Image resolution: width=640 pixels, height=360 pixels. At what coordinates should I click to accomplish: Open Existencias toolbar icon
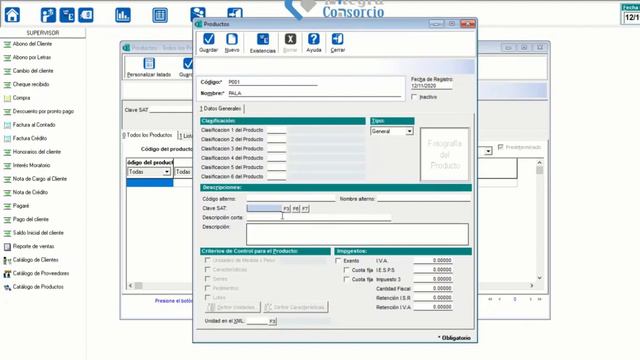coord(262,39)
